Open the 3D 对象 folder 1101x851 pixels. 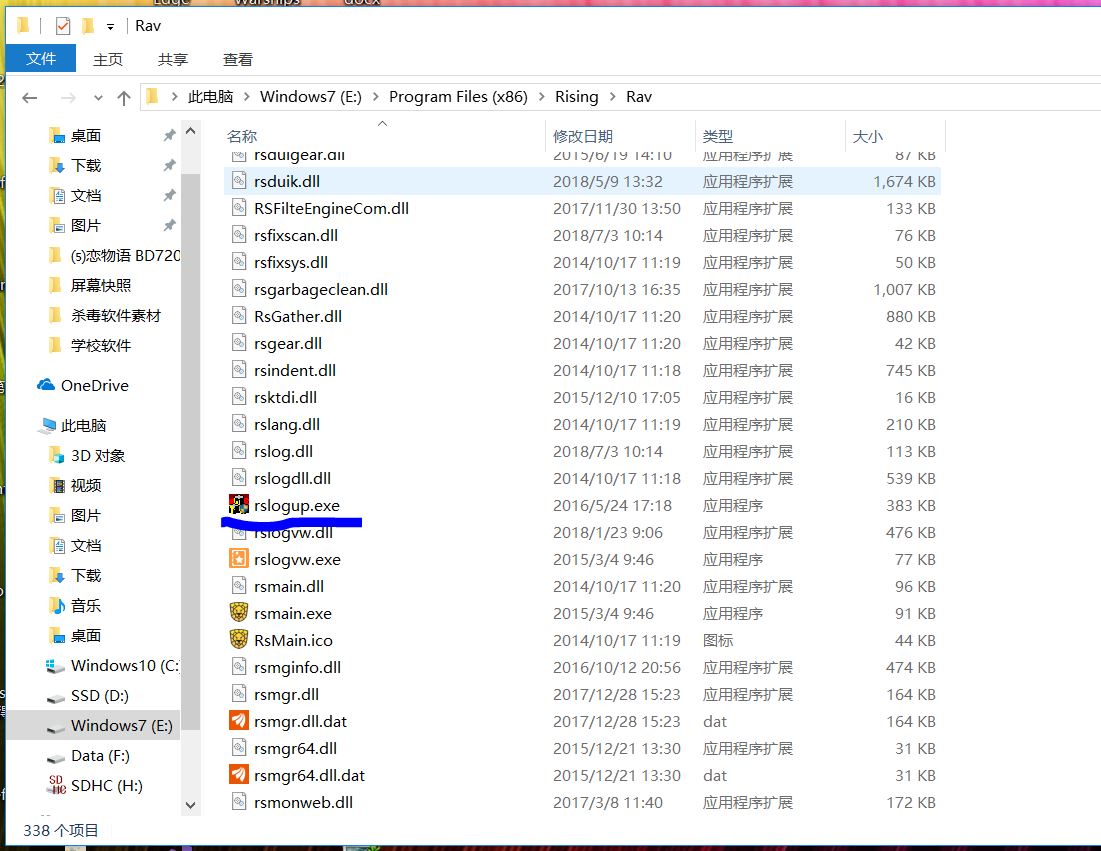coord(87,456)
